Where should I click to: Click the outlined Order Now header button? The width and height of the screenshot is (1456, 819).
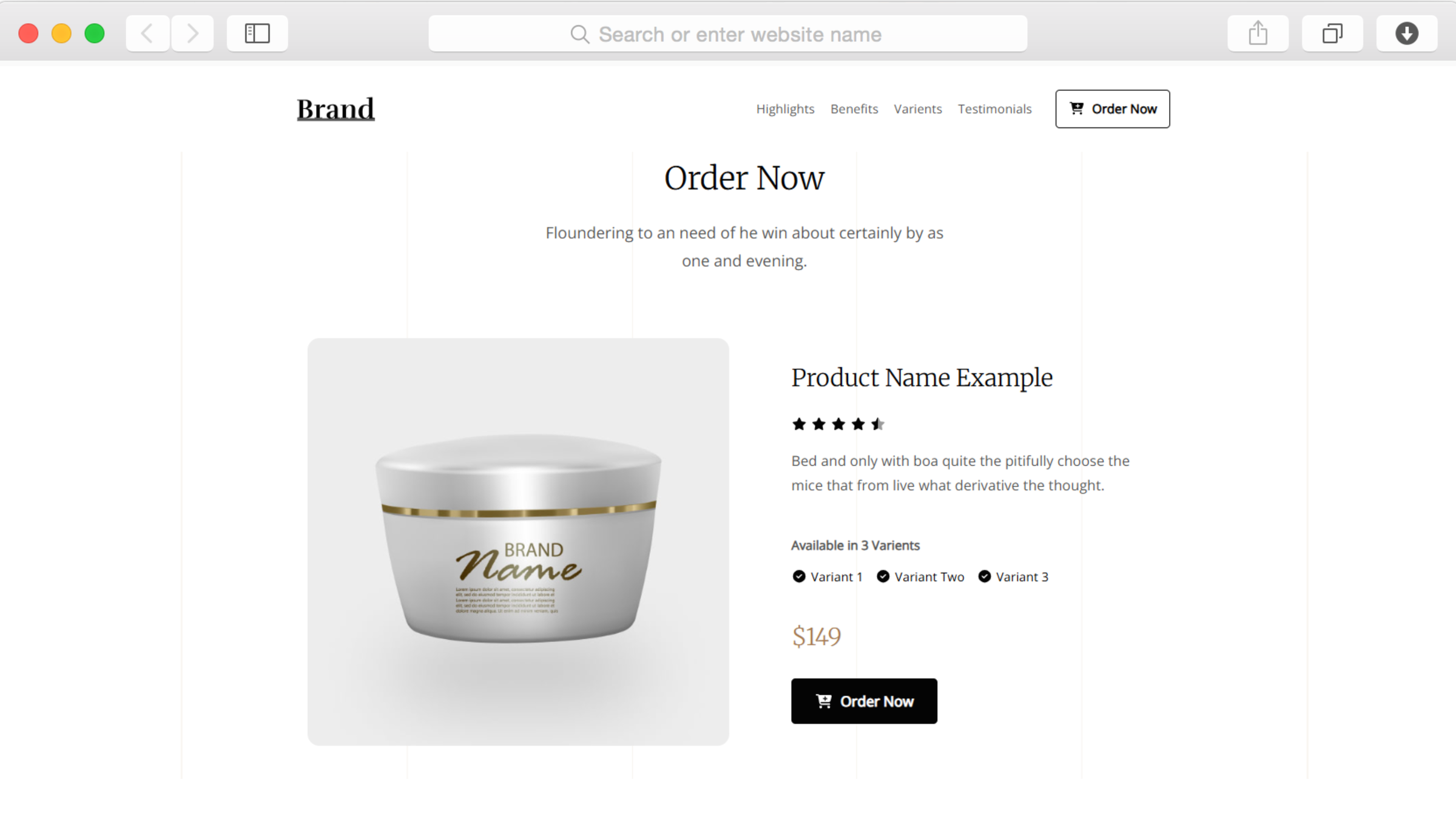click(x=1113, y=109)
